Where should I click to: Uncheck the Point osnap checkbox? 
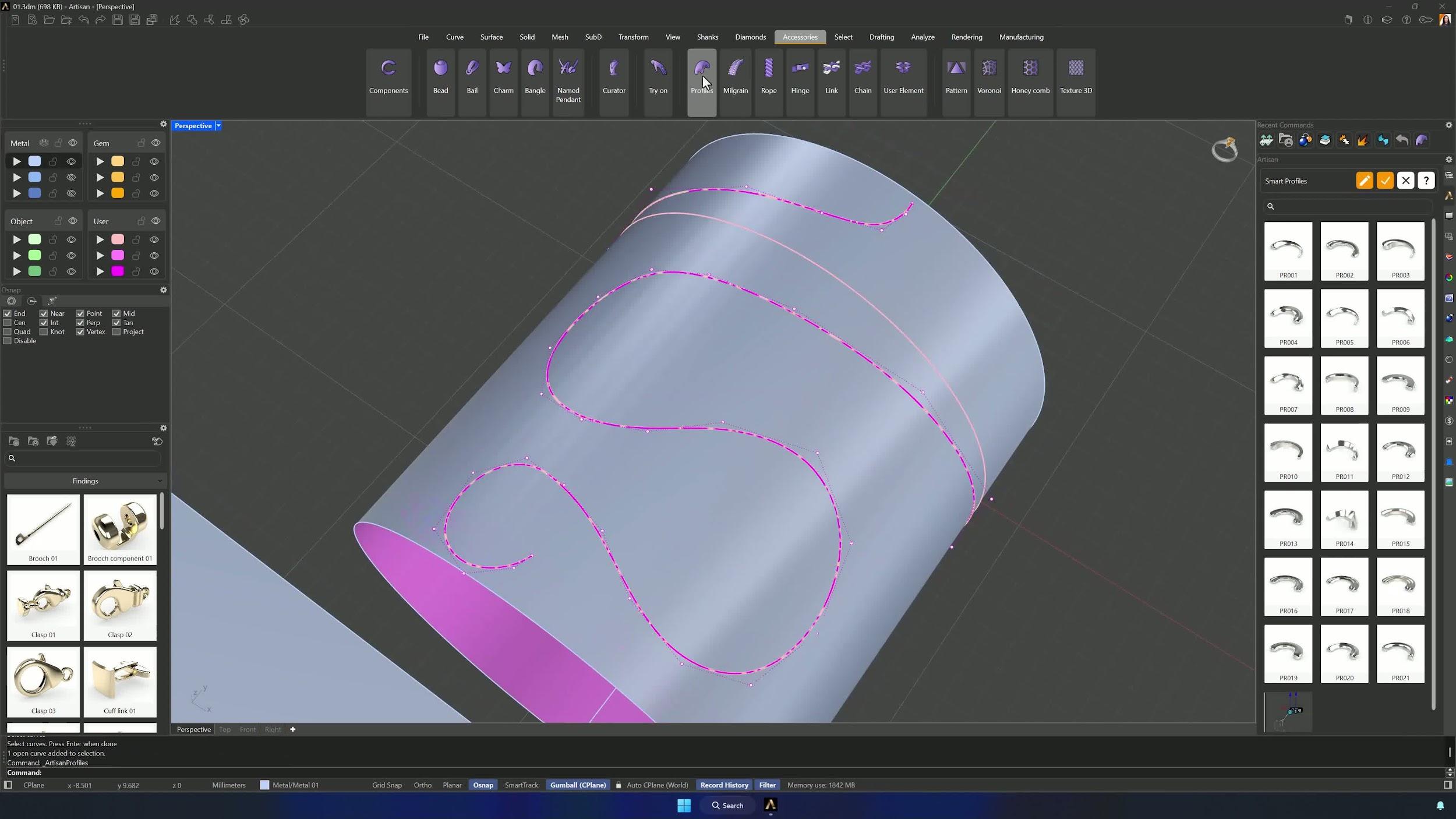point(80,313)
